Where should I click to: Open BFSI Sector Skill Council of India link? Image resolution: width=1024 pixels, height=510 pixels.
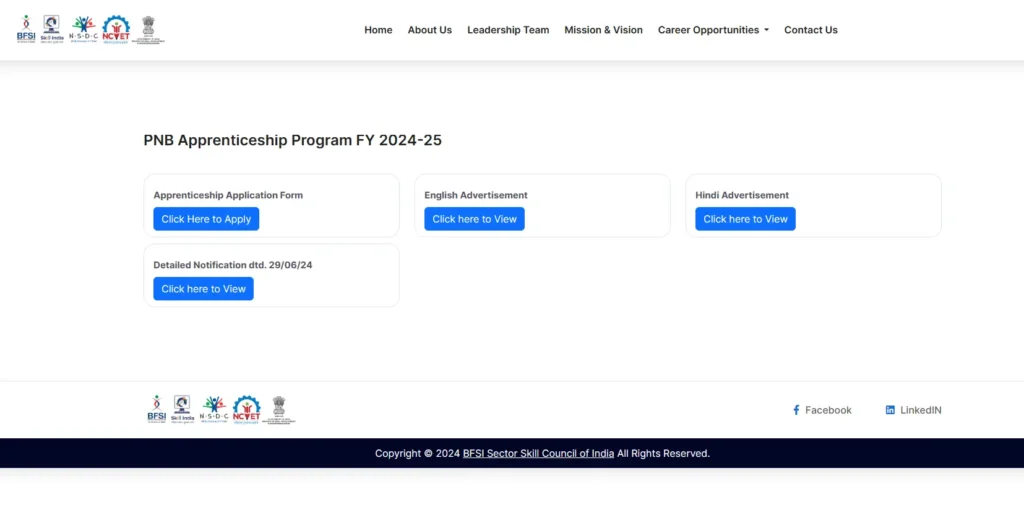[538, 453]
